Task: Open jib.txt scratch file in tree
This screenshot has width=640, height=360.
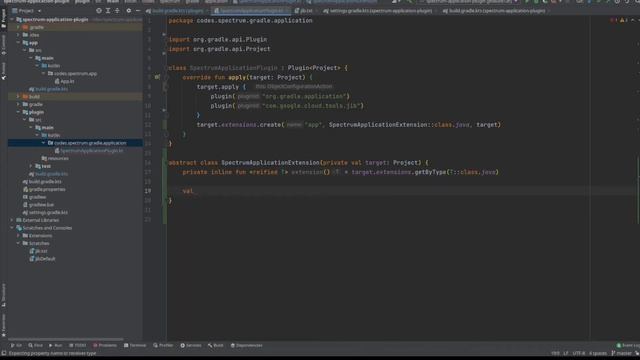Action: tap(38, 251)
